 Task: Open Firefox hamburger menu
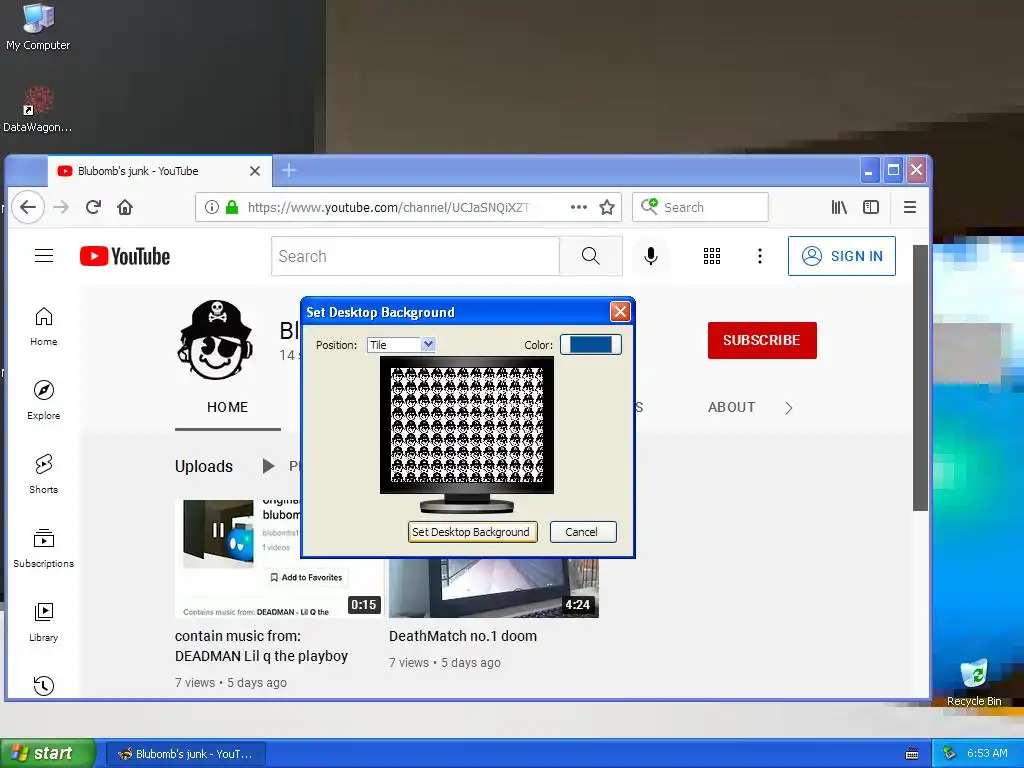910,207
